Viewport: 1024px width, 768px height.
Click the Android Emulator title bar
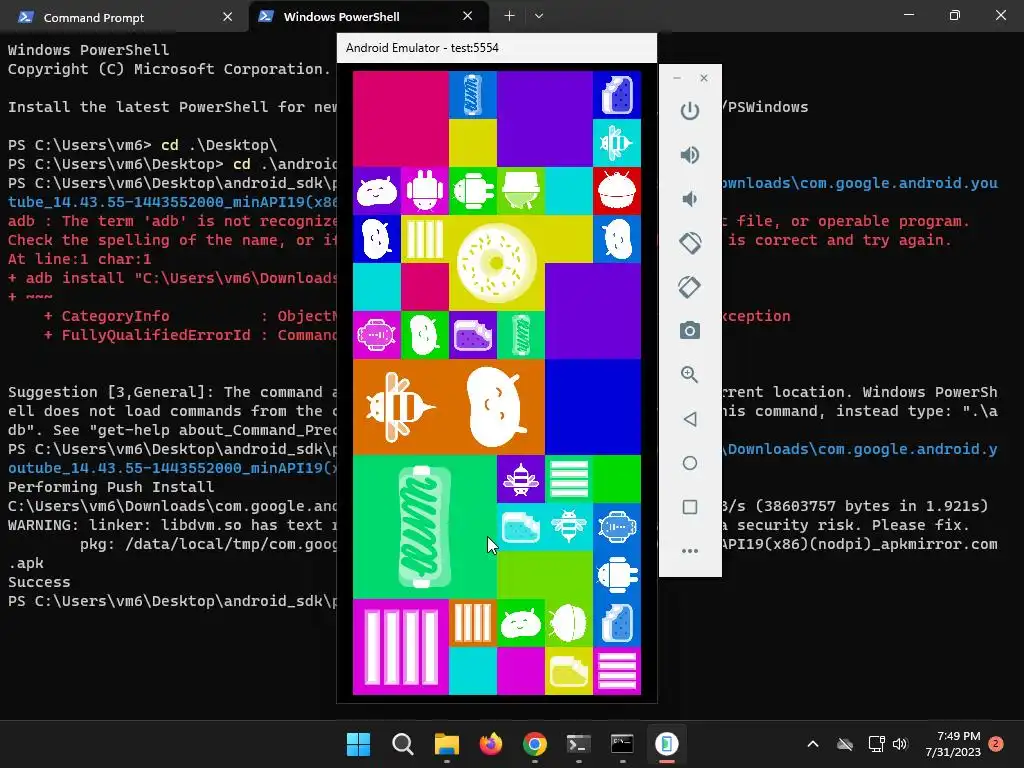click(496, 48)
